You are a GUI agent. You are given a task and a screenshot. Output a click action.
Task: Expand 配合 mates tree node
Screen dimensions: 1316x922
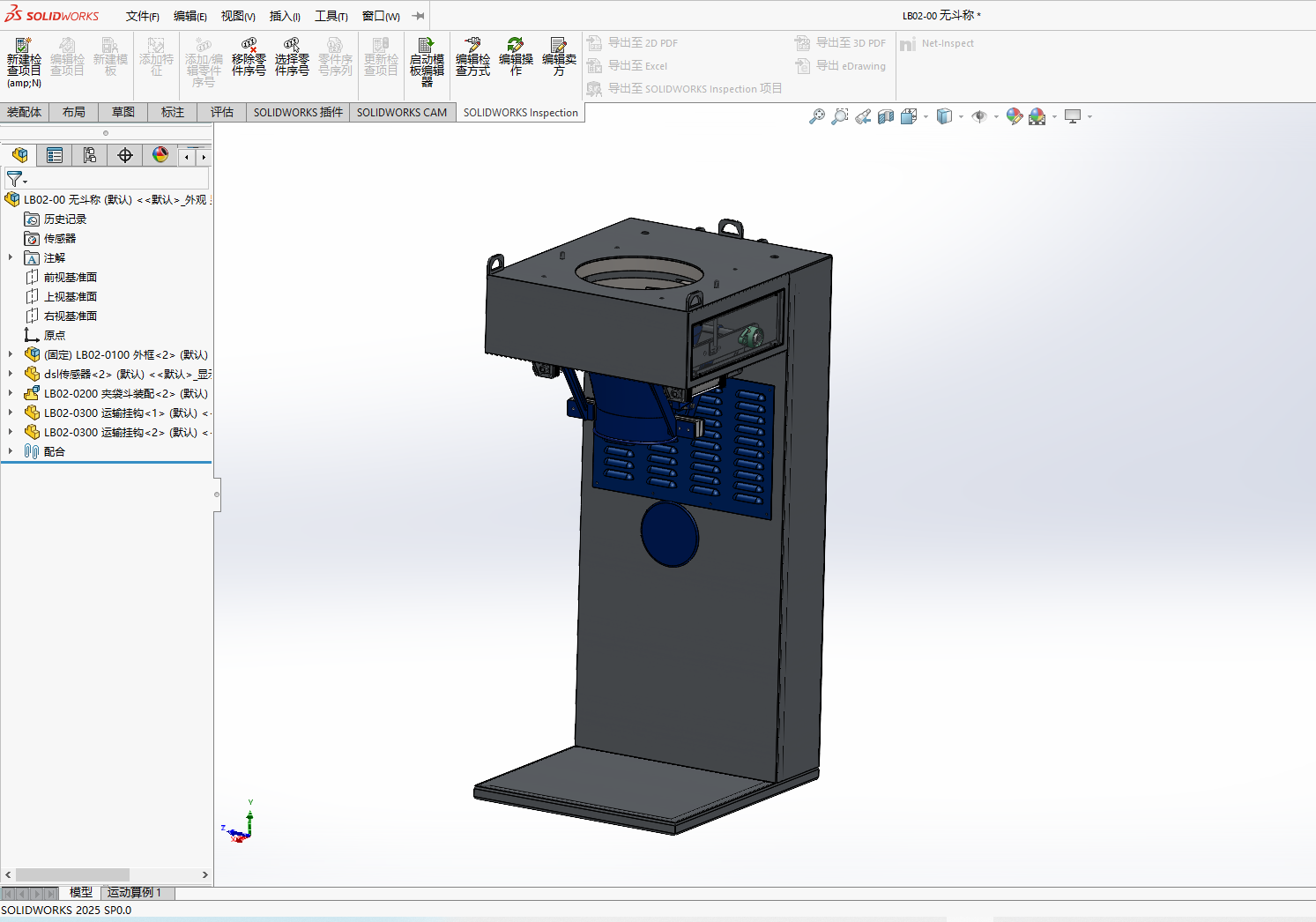point(11,451)
